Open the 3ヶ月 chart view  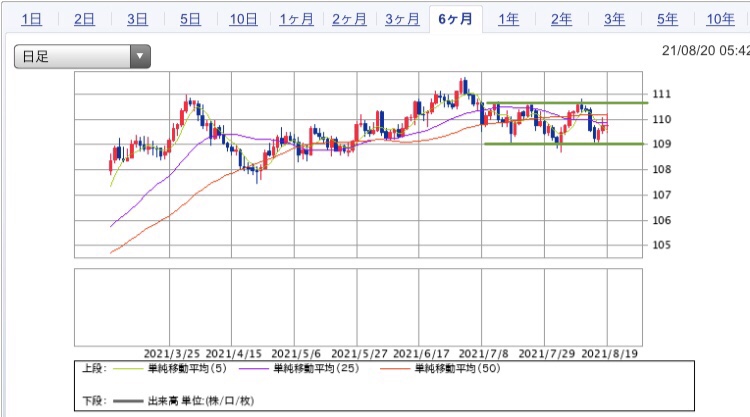pos(402,19)
